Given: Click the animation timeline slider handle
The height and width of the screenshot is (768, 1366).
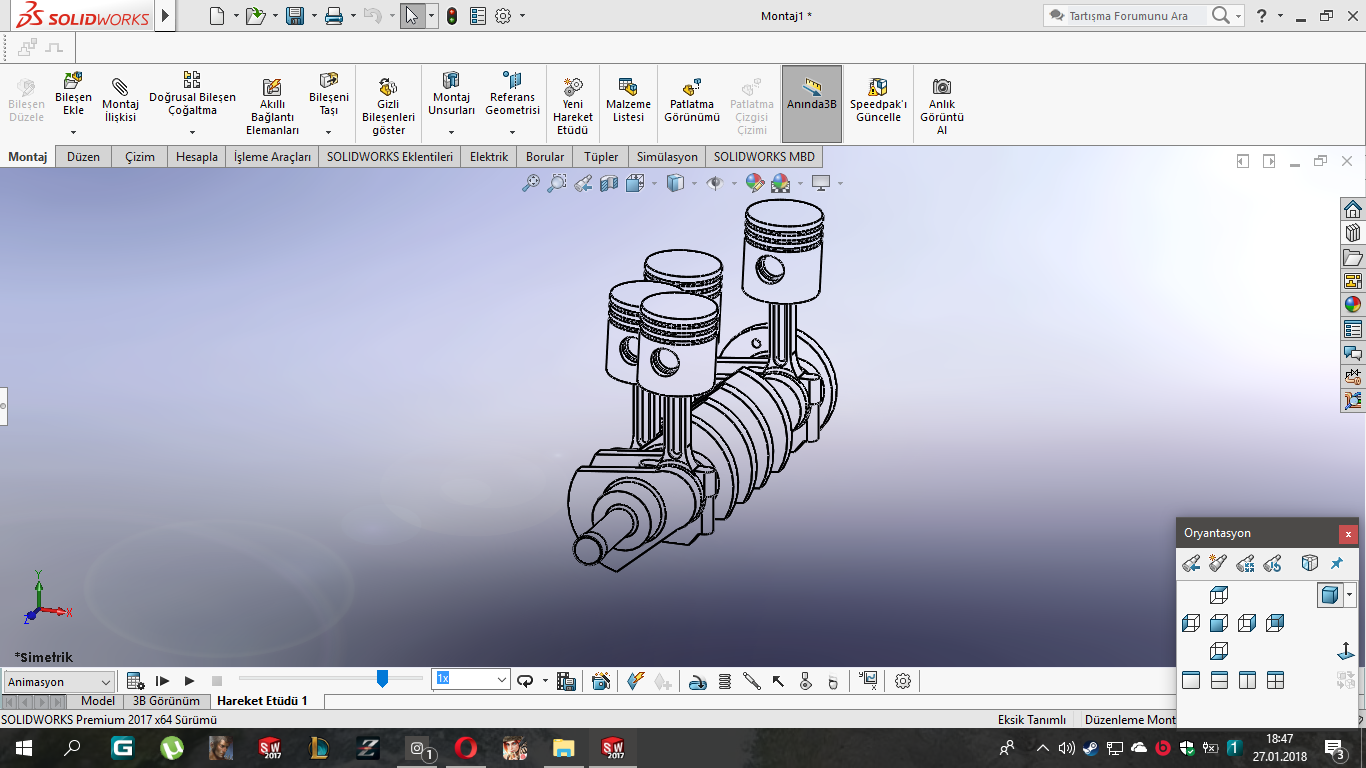Looking at the screenshot, I should [382, 679].
